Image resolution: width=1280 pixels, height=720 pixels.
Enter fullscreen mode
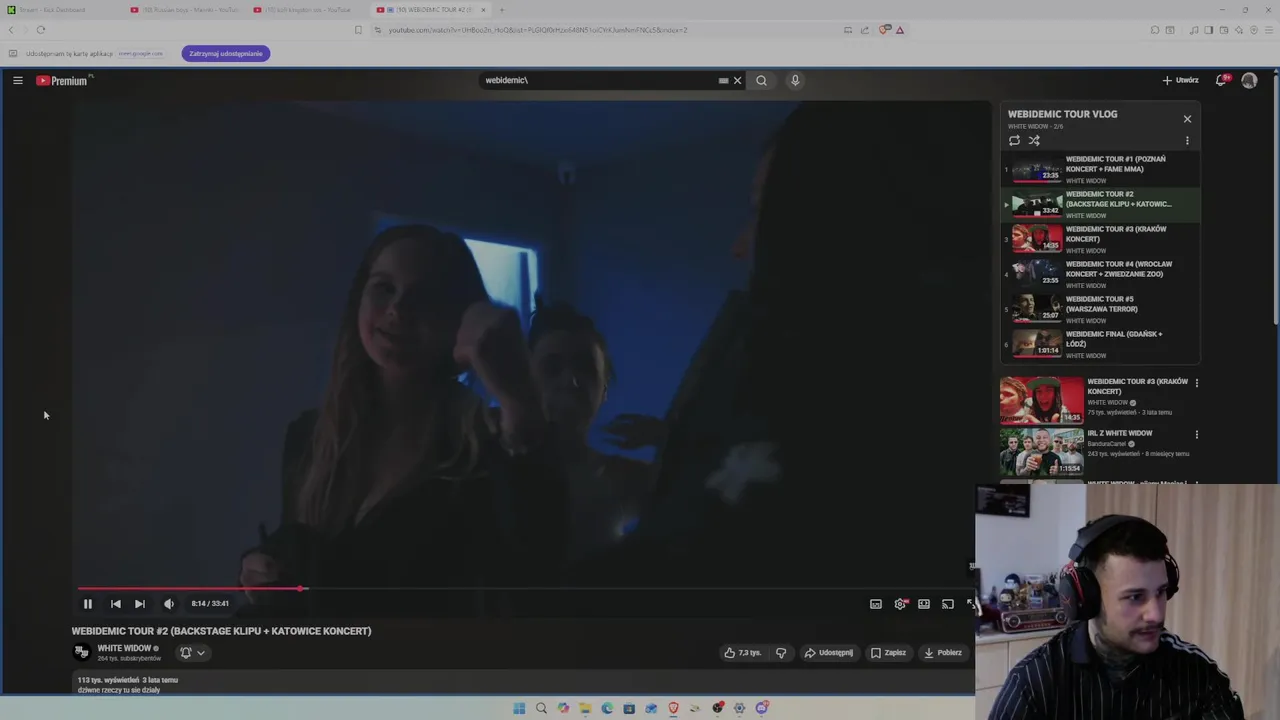point(969,603)
